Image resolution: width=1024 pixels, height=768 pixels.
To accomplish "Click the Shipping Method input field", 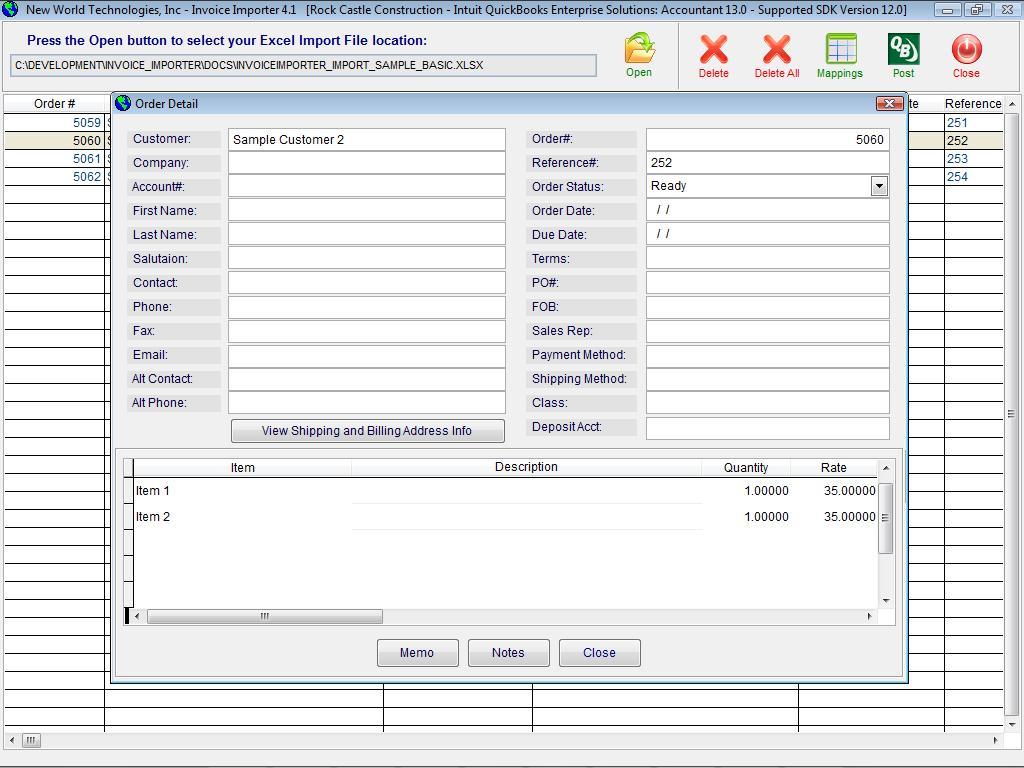I will 767,379.
